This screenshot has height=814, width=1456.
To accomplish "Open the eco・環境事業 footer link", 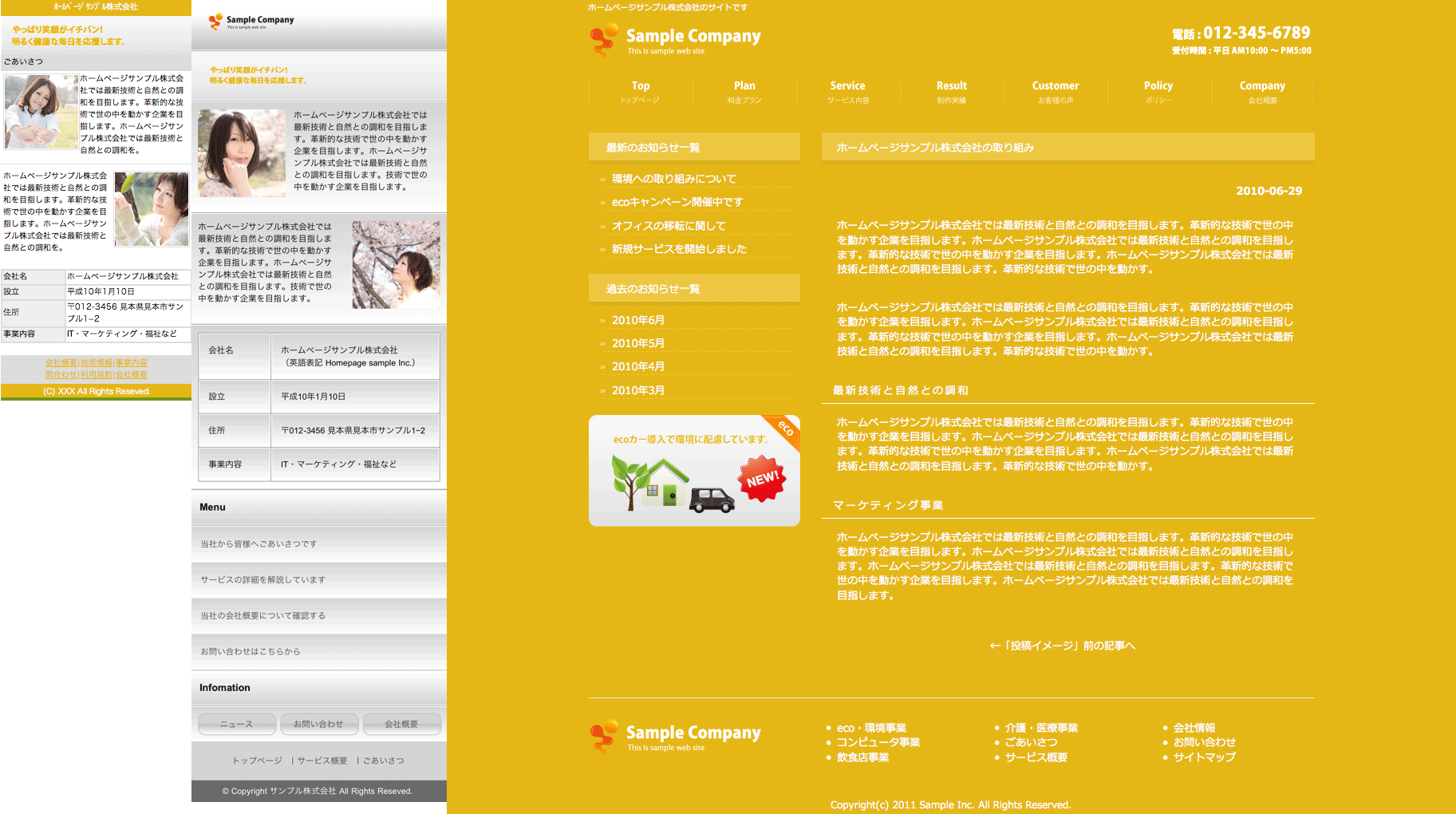I will pos(871,728).
